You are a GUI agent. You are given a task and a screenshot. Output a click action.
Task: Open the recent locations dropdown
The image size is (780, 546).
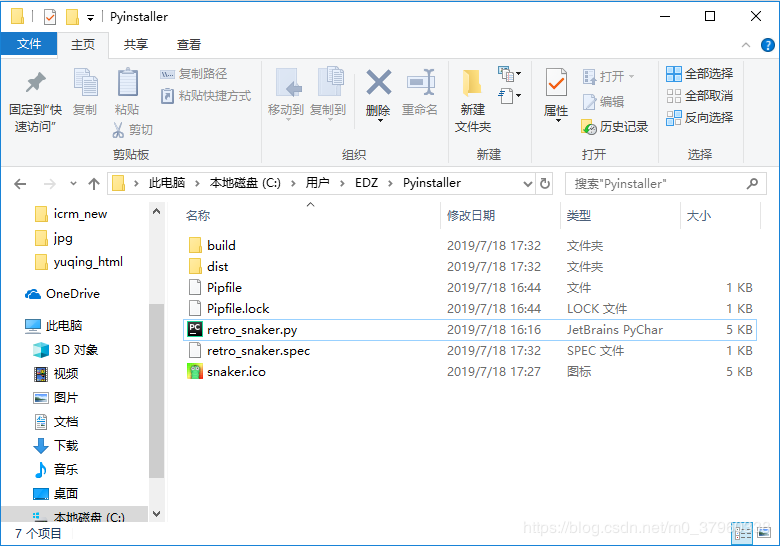pyautogui.click(x=73, y=183)
